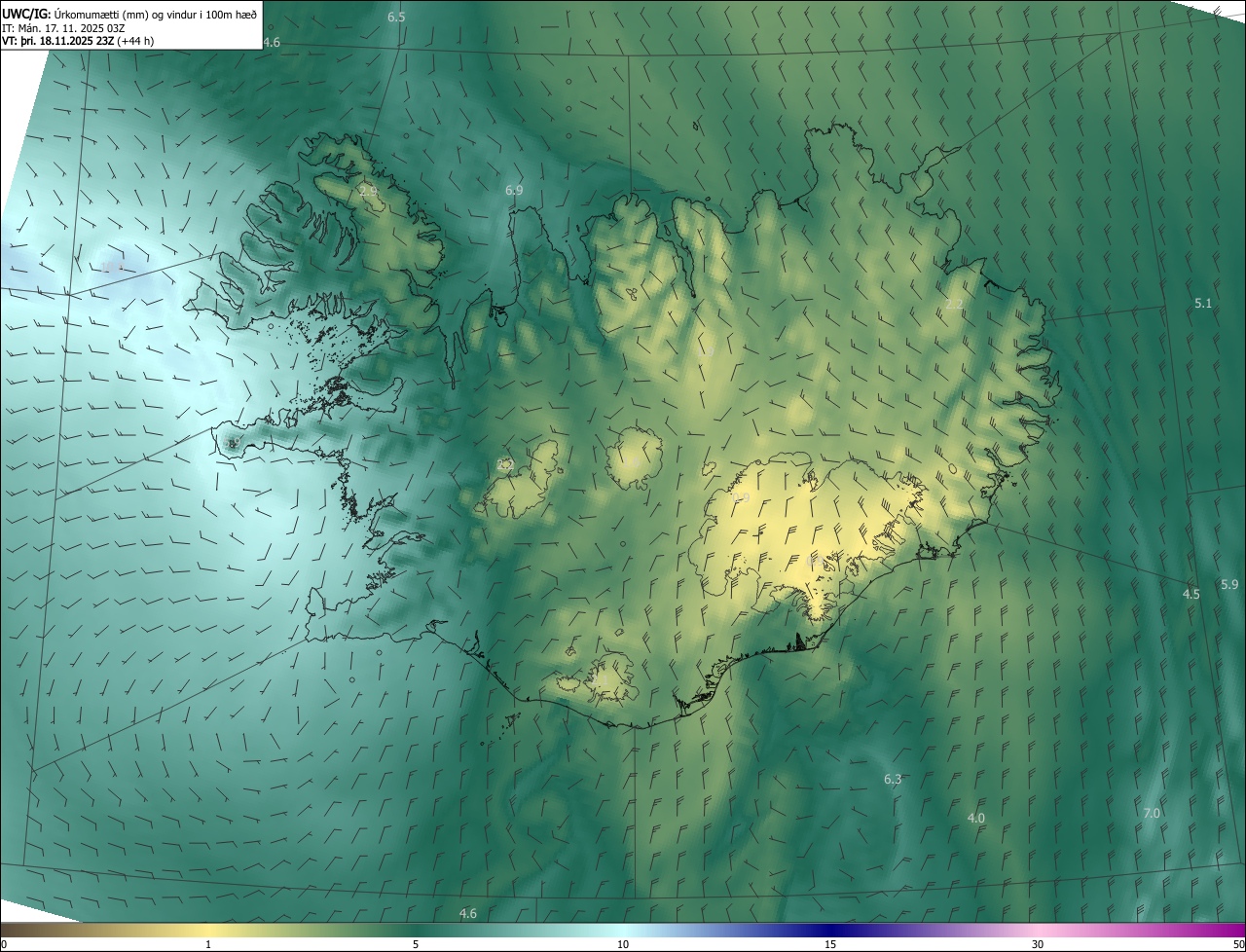This screenshot has width=1246, height=952.
Task: Select the IT: Mán. 17. 11. 2025 03Z line
Action: (65, 27)
